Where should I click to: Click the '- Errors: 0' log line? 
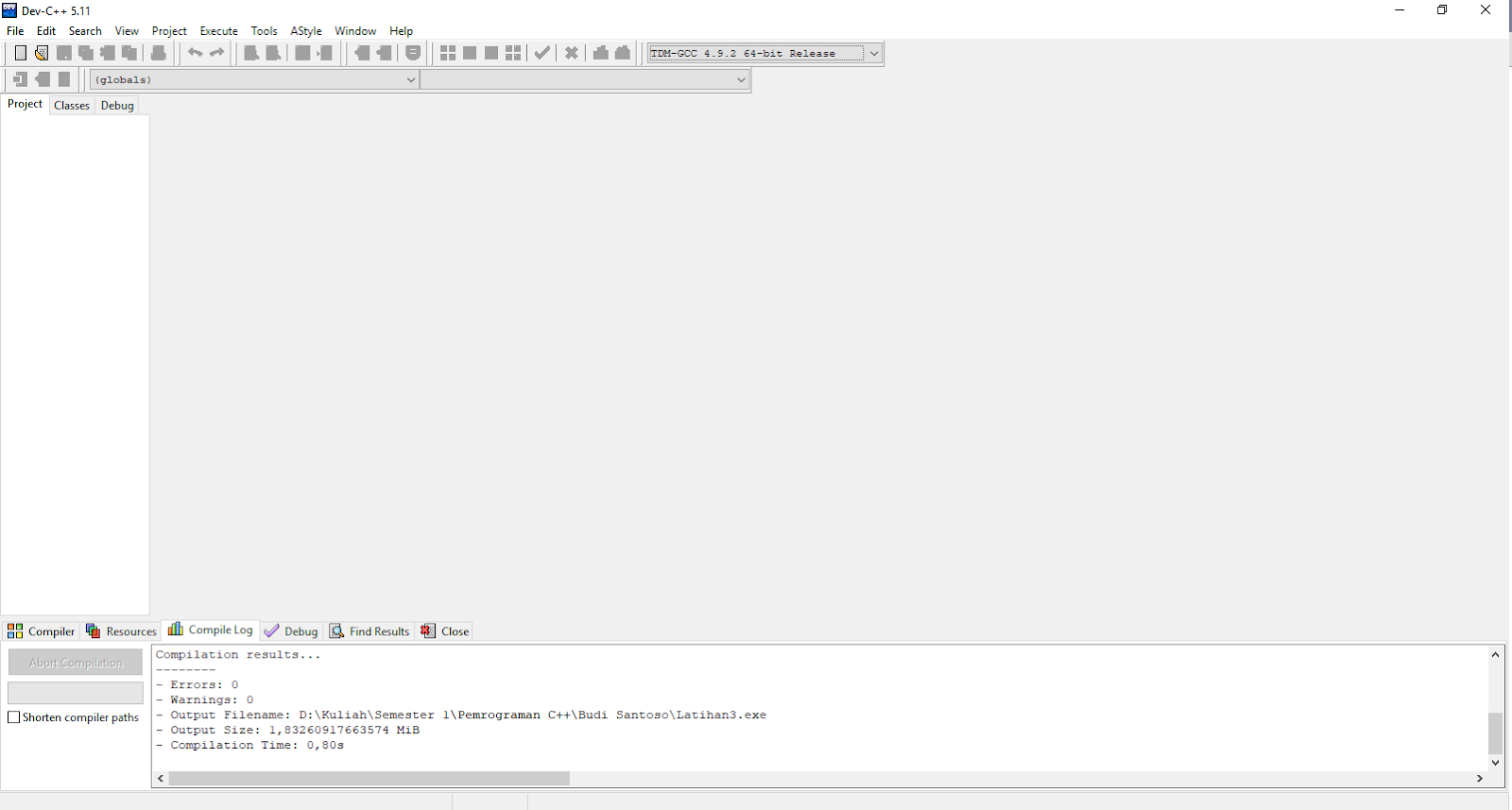tap(197, 684)
